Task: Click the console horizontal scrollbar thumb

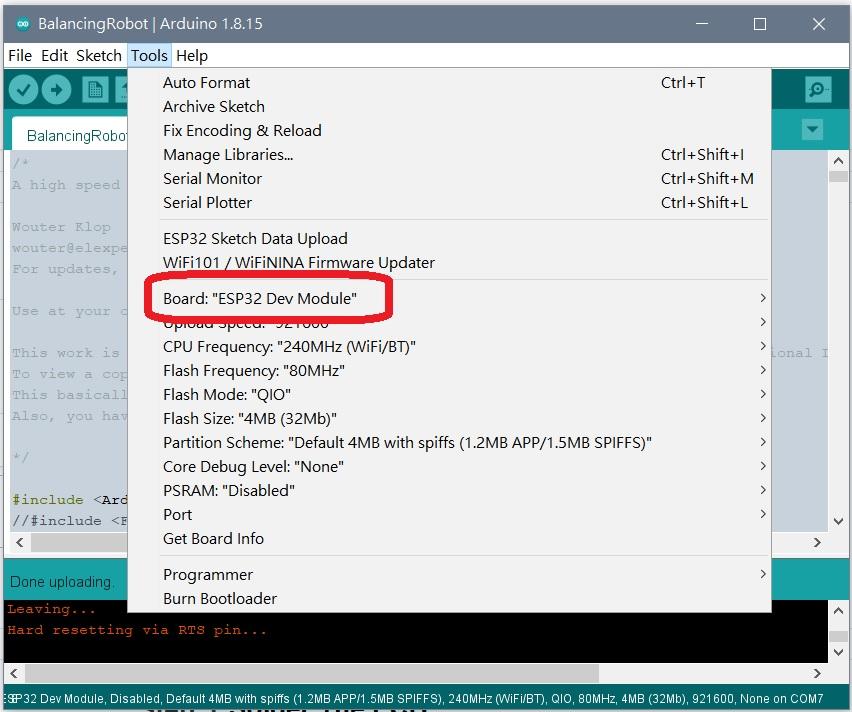Action: coord(311,673)
